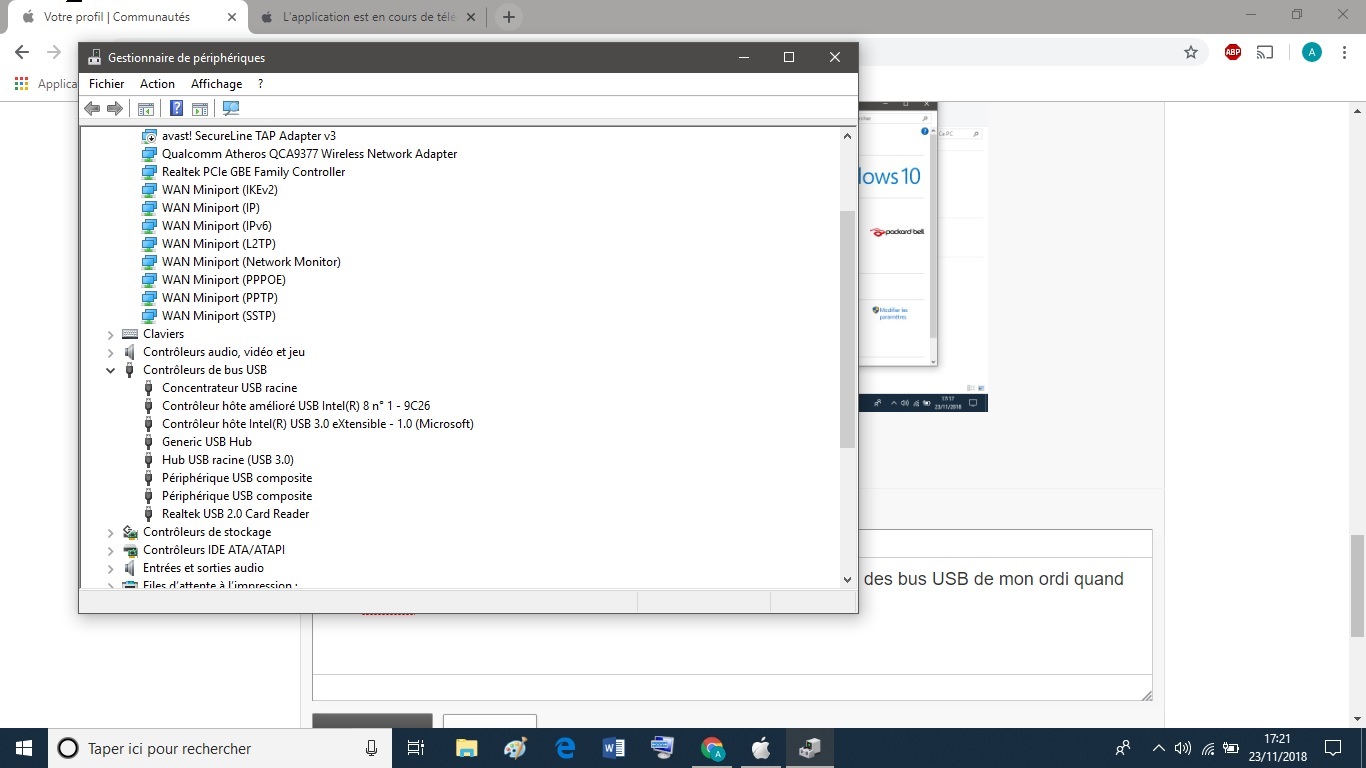The image size is (1366, 768).
Task: Click the Adblock Plus extension icon in Chrome
Action: click(x=1233, y=52)
